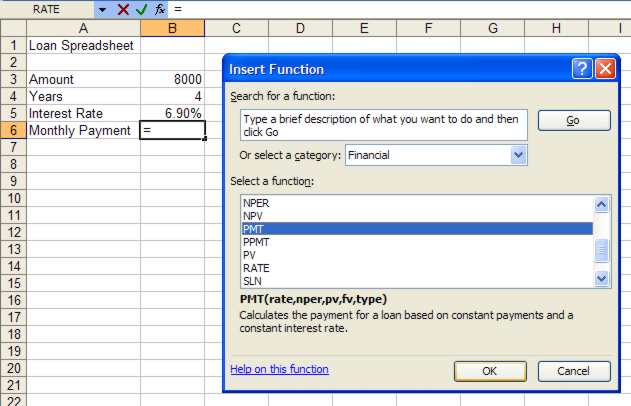Image resolution: width=631 pixels, height=406 pixels.
Task: Open the Help on this function link
Action: click(x=279, y=370)
